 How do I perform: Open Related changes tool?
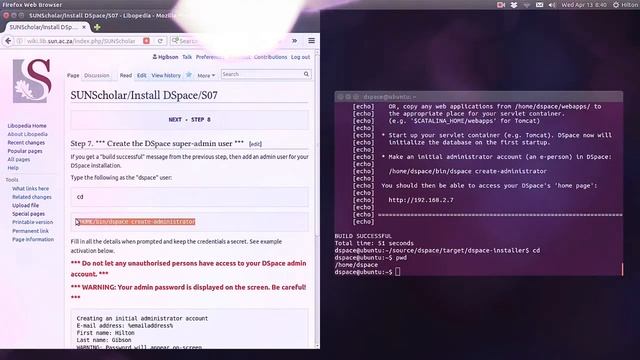point(32,197)
